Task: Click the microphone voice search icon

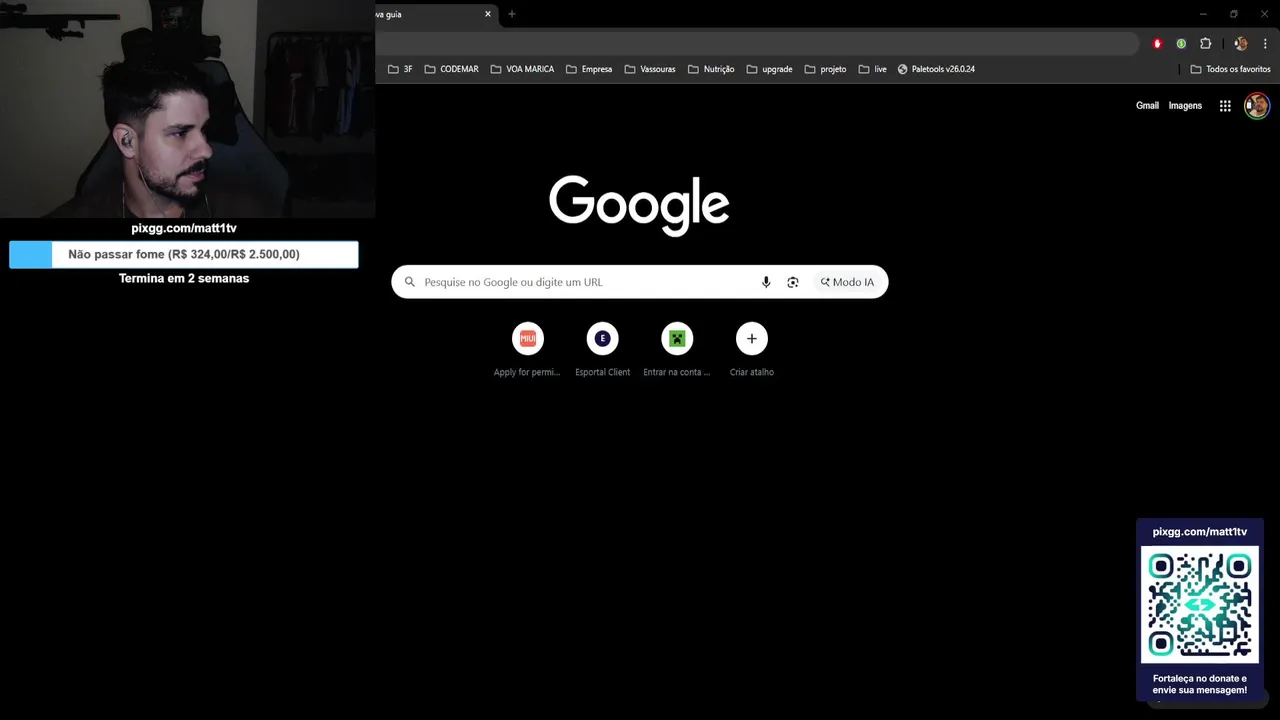Action: (x=766, y=282)
